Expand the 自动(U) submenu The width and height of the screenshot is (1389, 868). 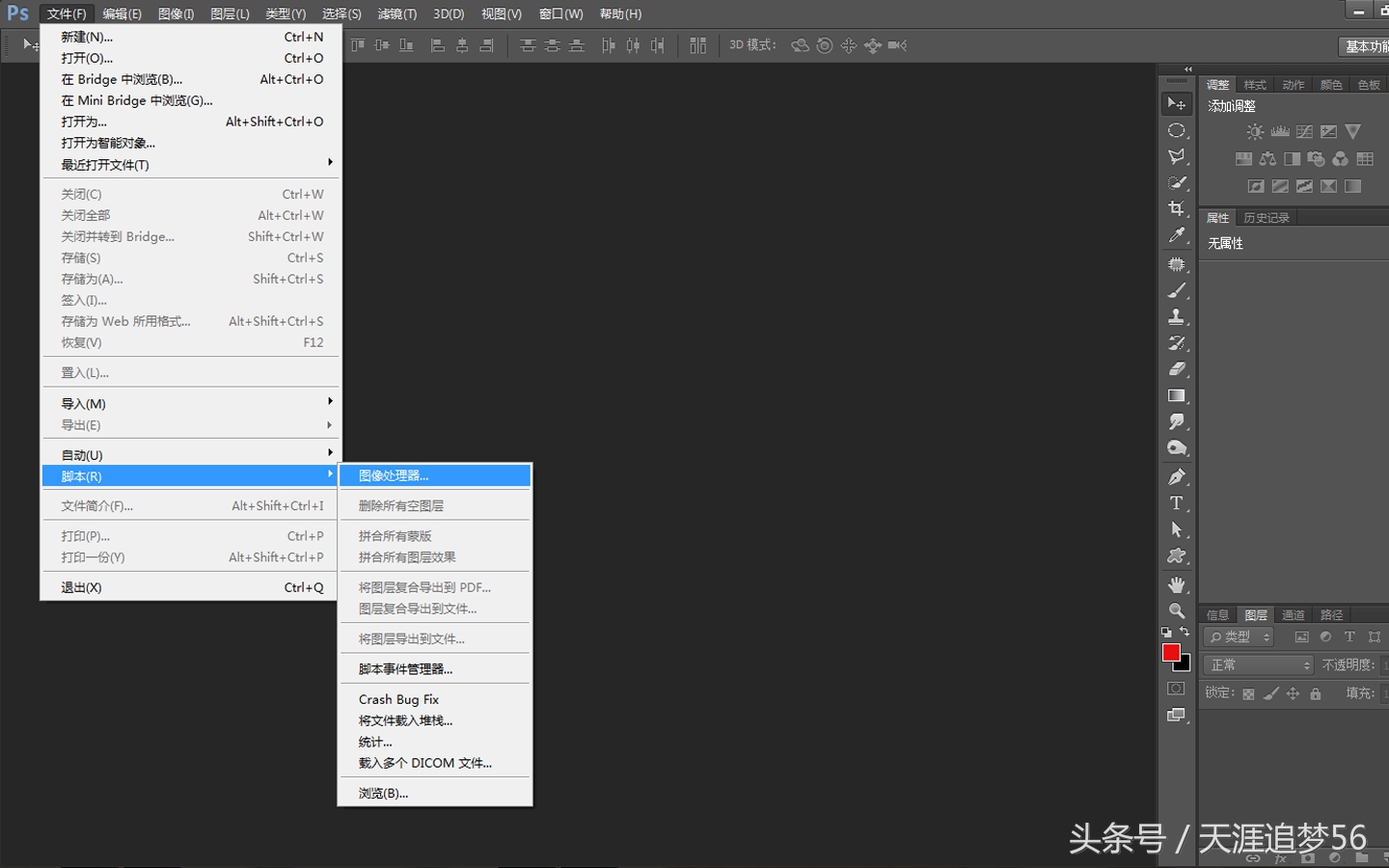(189, 454)
